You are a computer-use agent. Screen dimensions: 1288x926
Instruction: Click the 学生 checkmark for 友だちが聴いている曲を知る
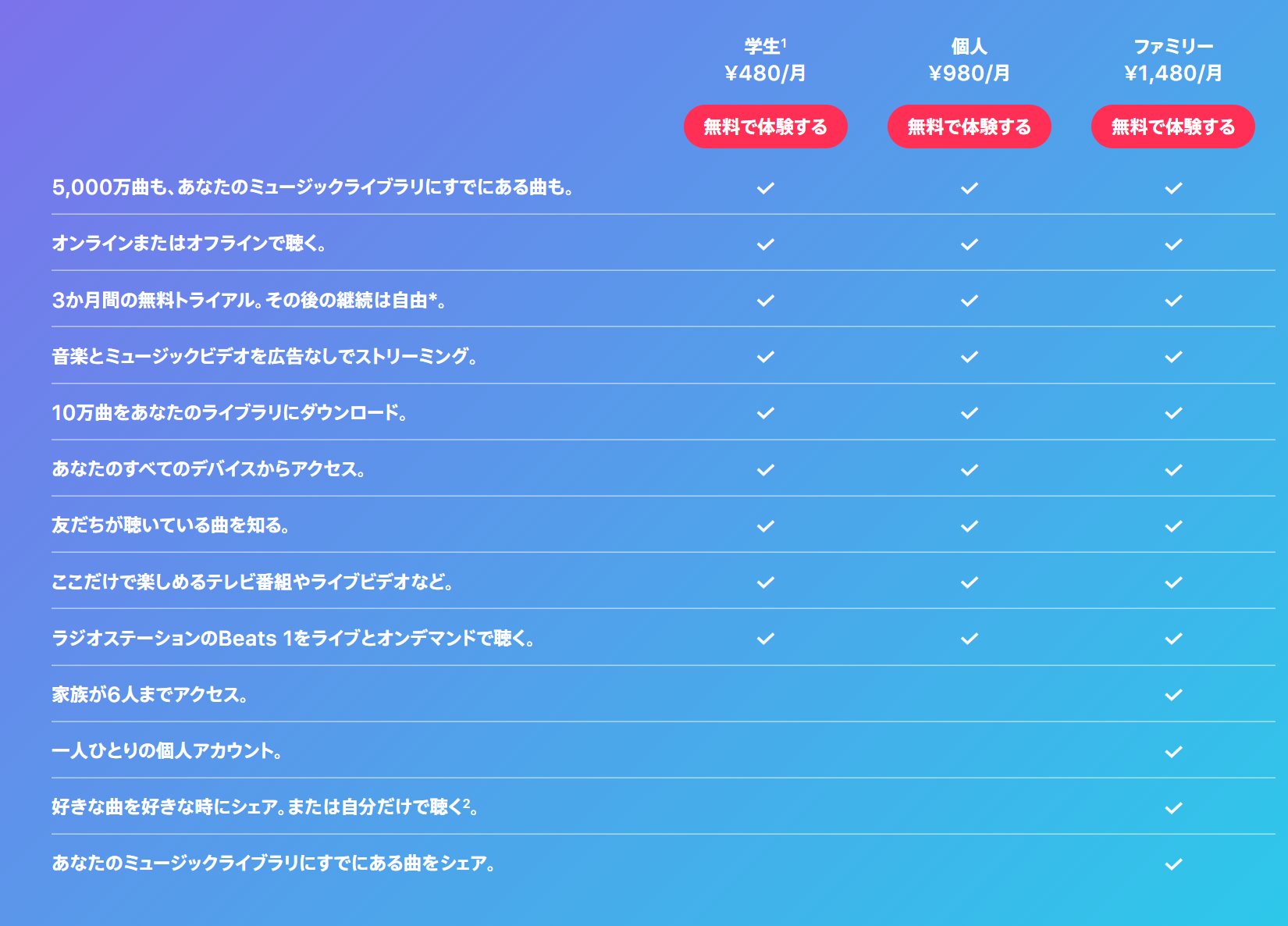point(766,526)
